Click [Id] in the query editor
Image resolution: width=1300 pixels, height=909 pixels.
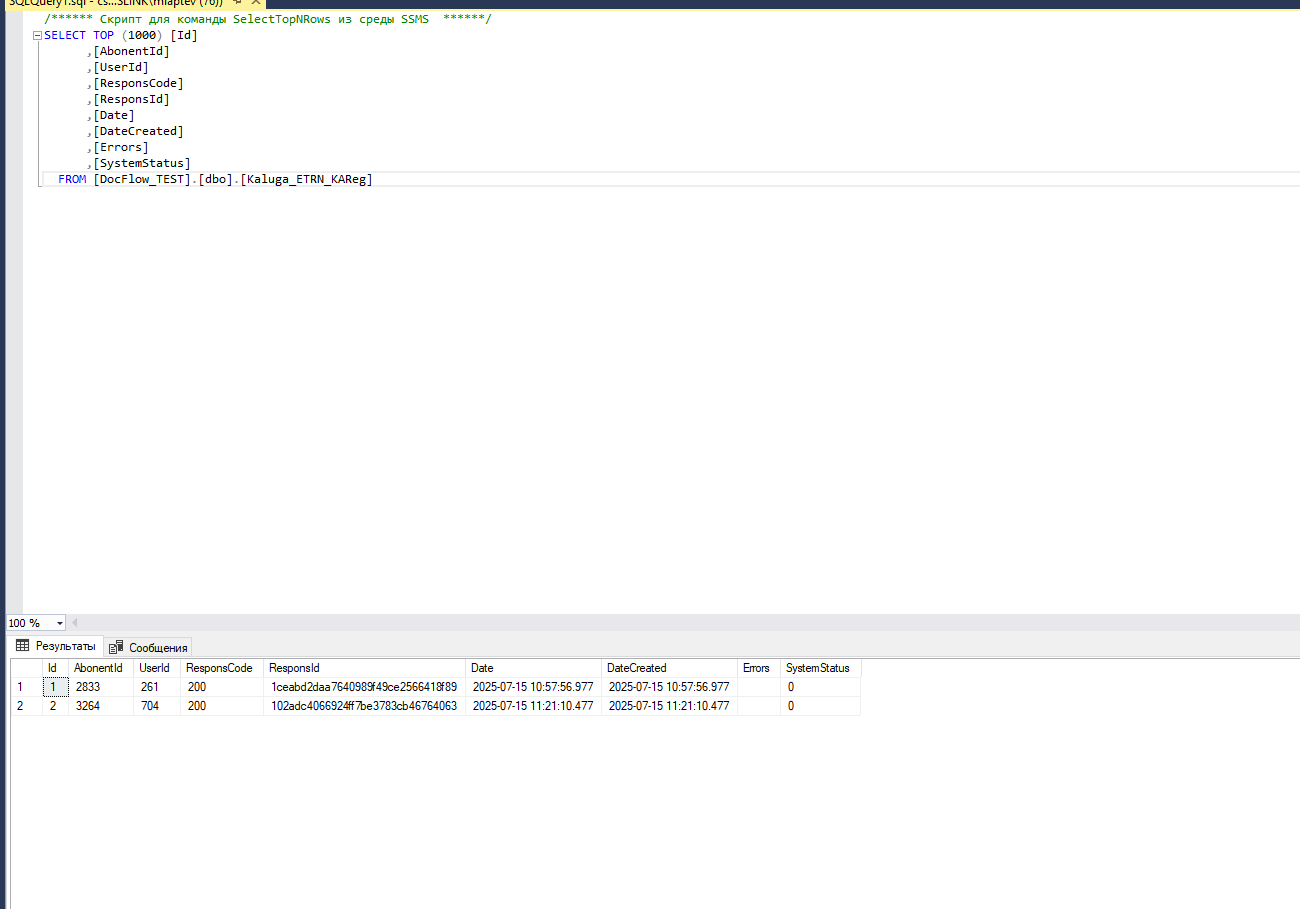coord(184,35)
